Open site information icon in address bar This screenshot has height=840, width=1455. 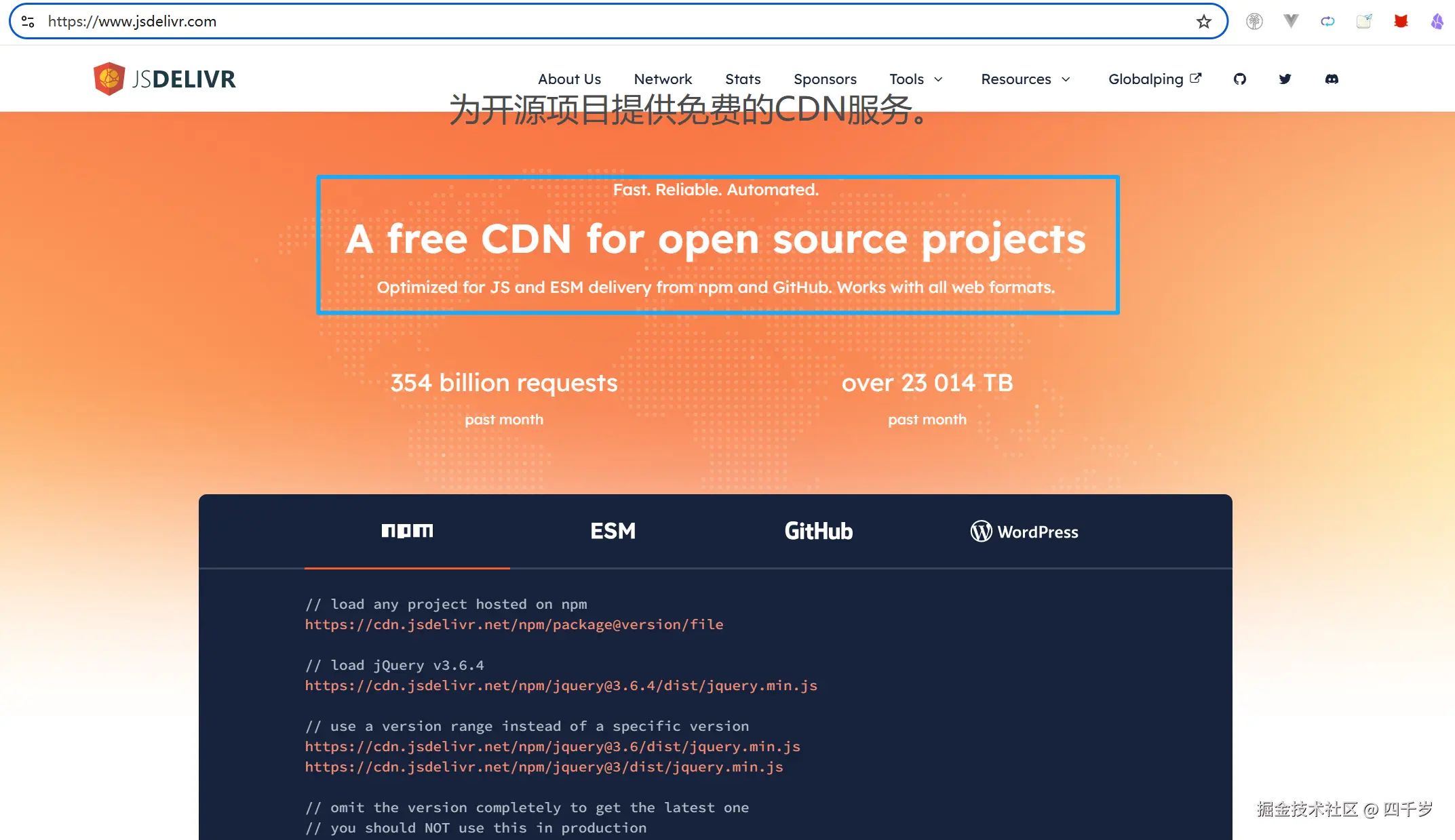(x=28, y=22)
